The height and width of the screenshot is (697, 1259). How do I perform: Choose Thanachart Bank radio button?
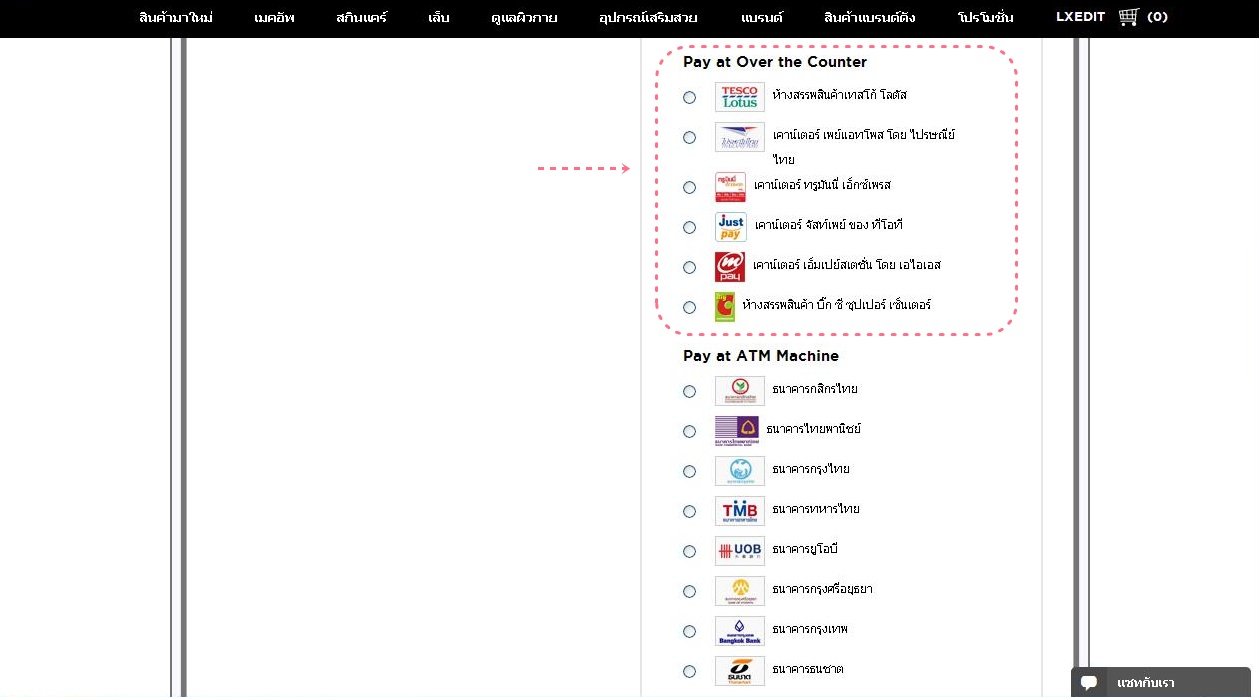point(689,671)
